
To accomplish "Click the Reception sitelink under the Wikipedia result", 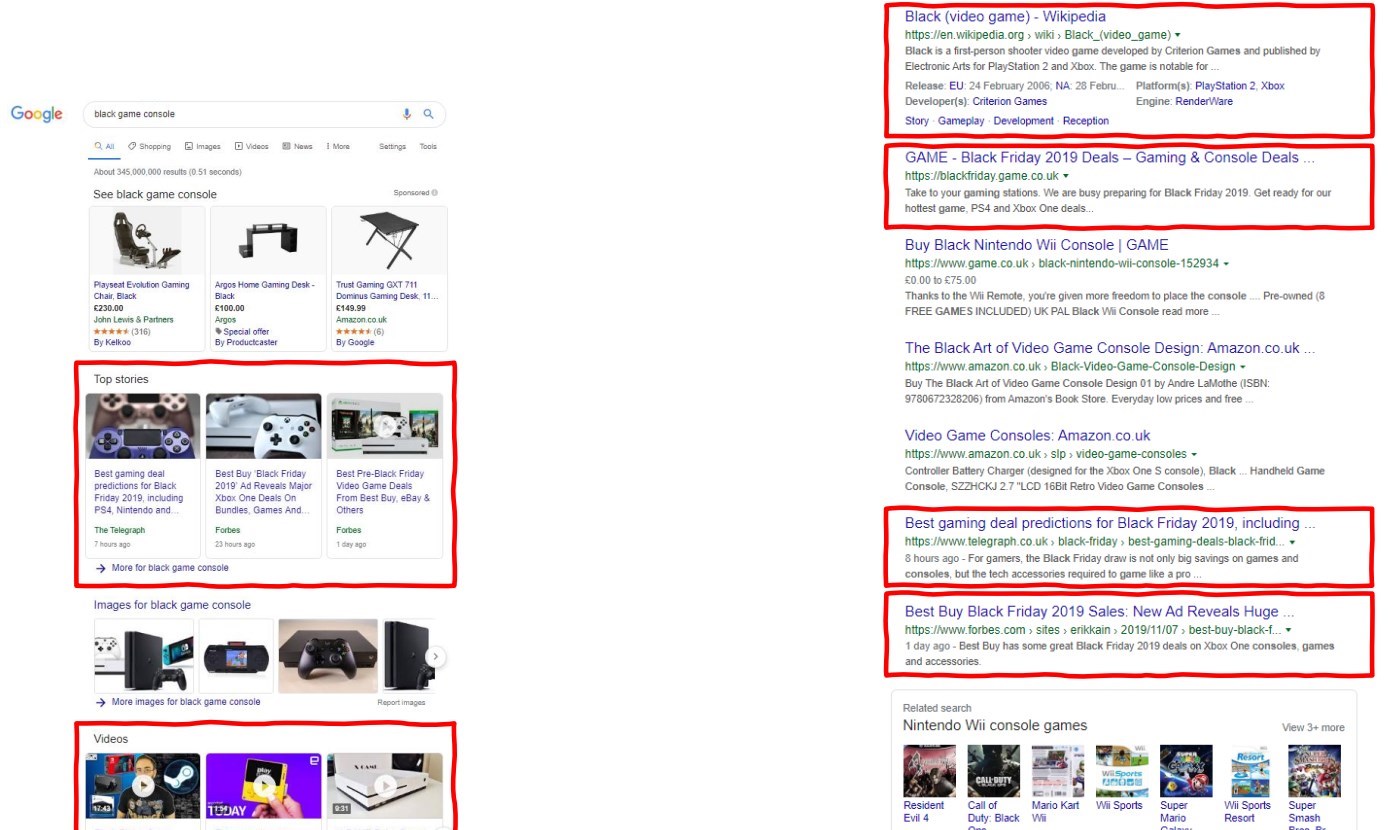I will coord(1086,121).
